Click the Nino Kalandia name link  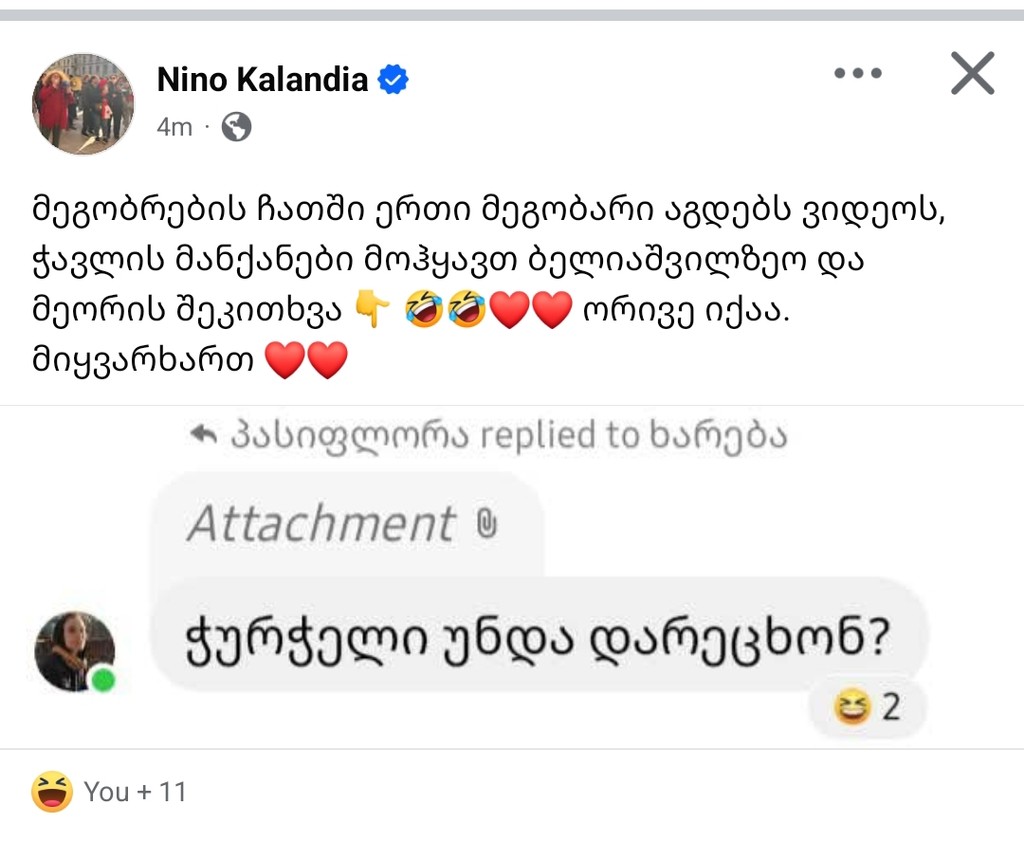pyautogui.click(x=262, y=80)
